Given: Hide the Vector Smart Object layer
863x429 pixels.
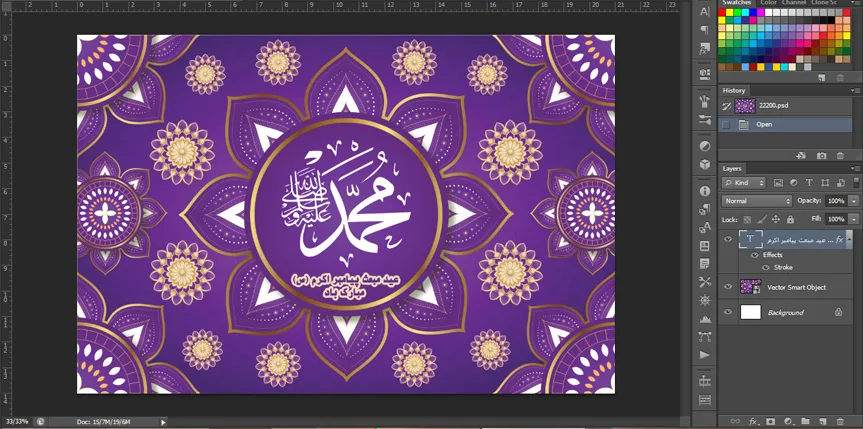Looking at the screenshot, I should point(728,286).
